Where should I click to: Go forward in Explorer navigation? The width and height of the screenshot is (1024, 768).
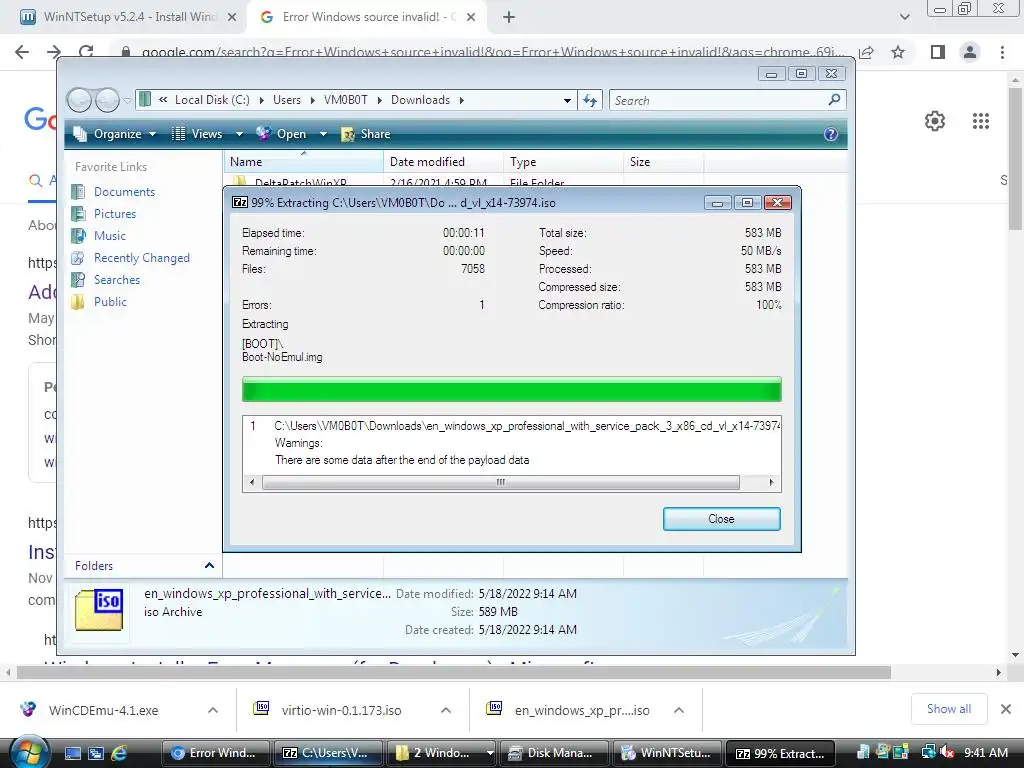pyautogui.click(x=107, y=100)
